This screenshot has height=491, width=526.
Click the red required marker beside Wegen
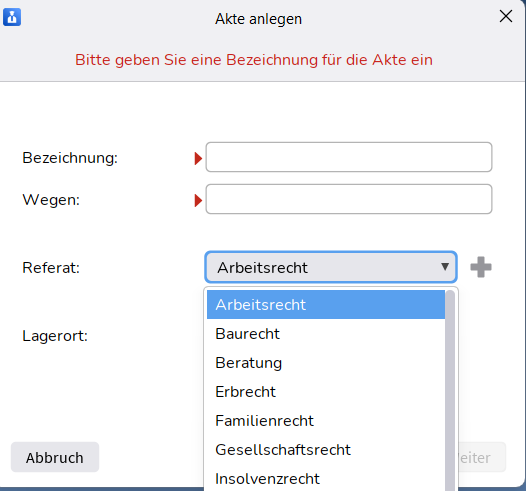coord(198,200)
